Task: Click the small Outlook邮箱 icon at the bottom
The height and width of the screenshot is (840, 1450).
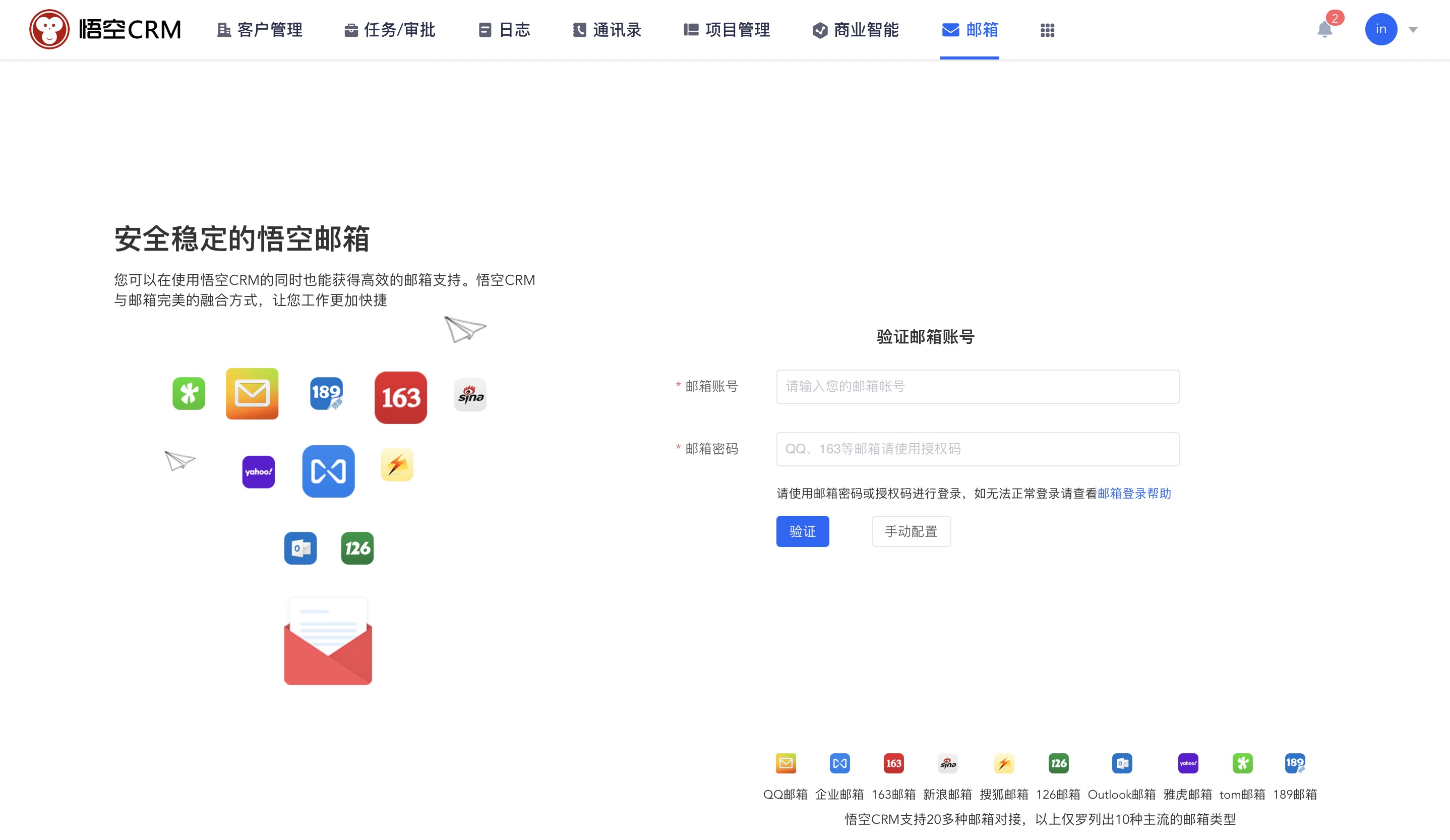Action: [1122, 763]
